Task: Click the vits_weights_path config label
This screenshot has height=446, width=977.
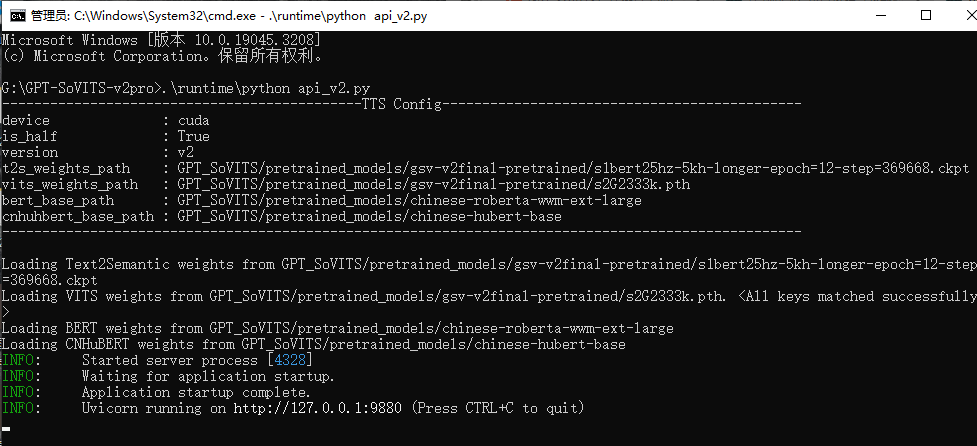Action: 70,184
